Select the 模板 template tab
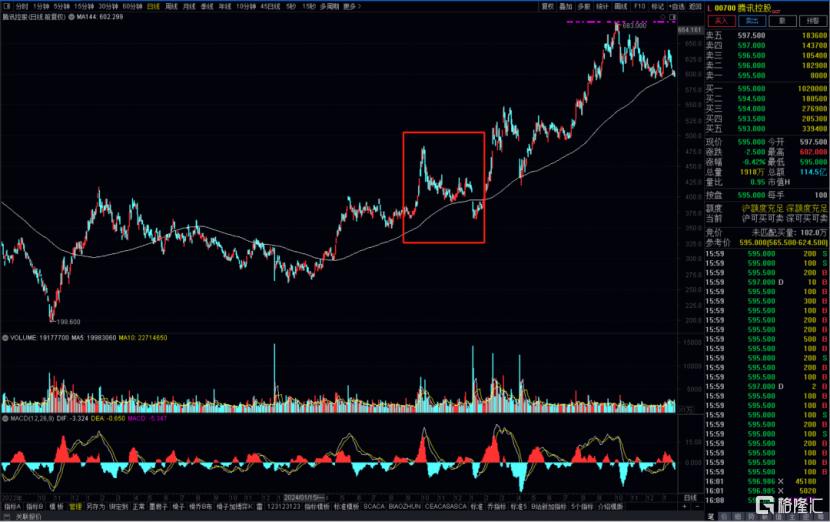Screen dimensions: 830x522 click(x=56, y=507)
